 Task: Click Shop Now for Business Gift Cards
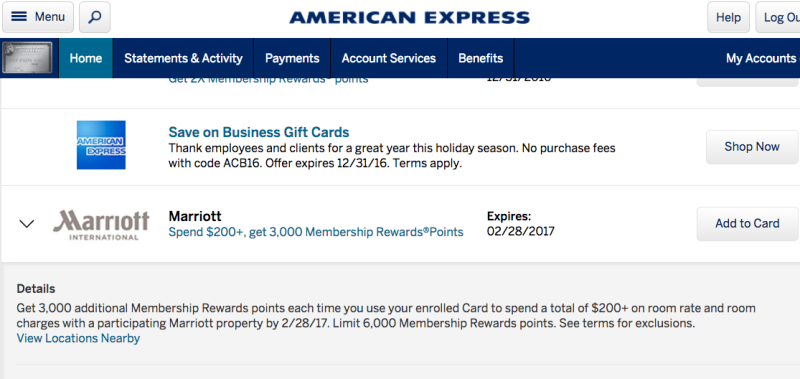[x=752, y=147]
